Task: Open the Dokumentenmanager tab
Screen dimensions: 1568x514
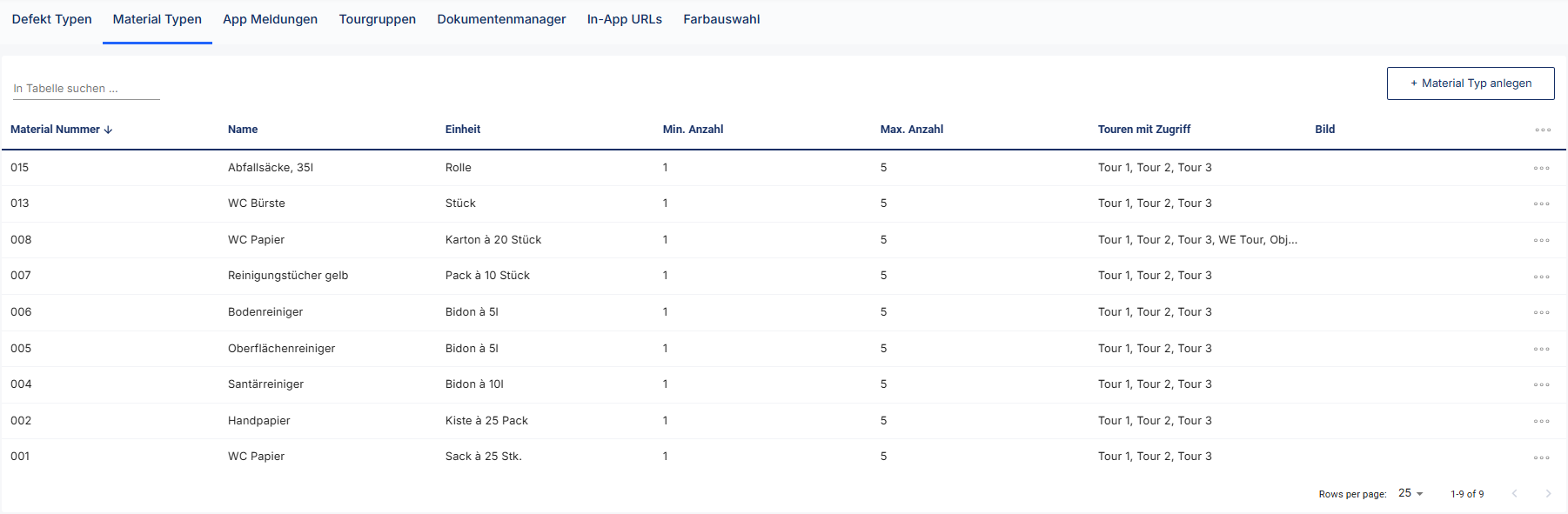Action: point(501,19)
